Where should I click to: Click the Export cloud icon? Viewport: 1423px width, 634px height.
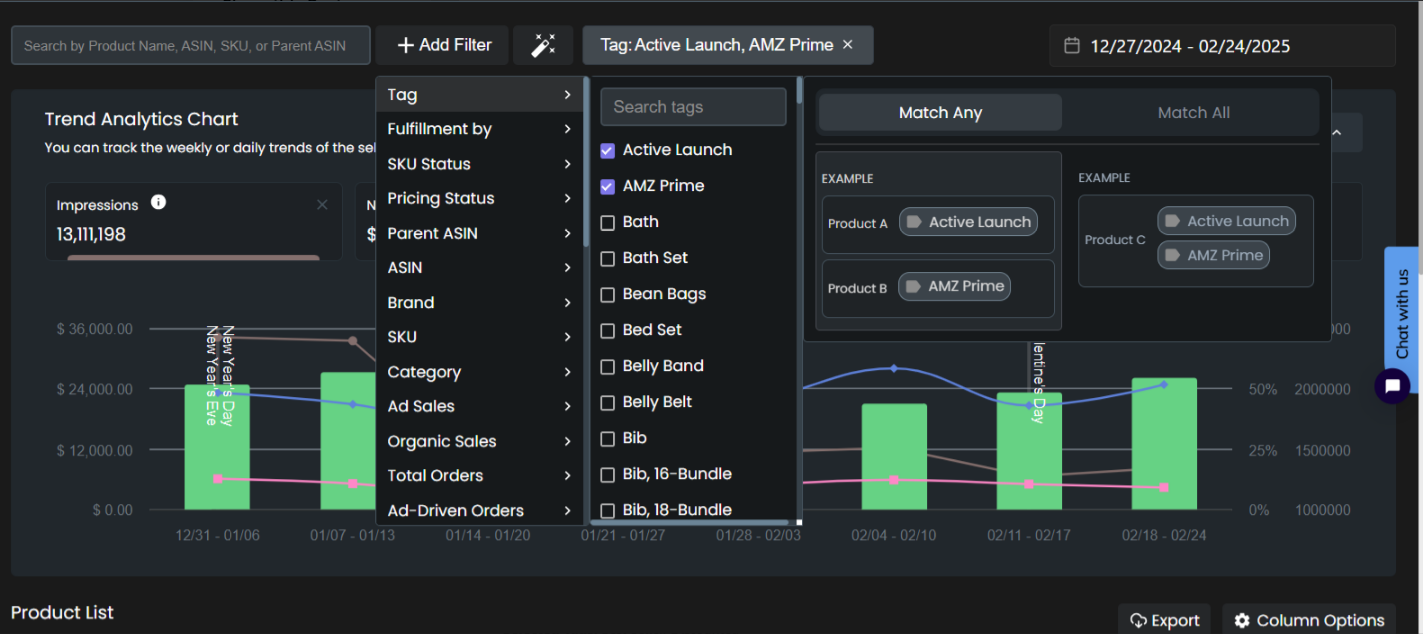[1138, 621]
